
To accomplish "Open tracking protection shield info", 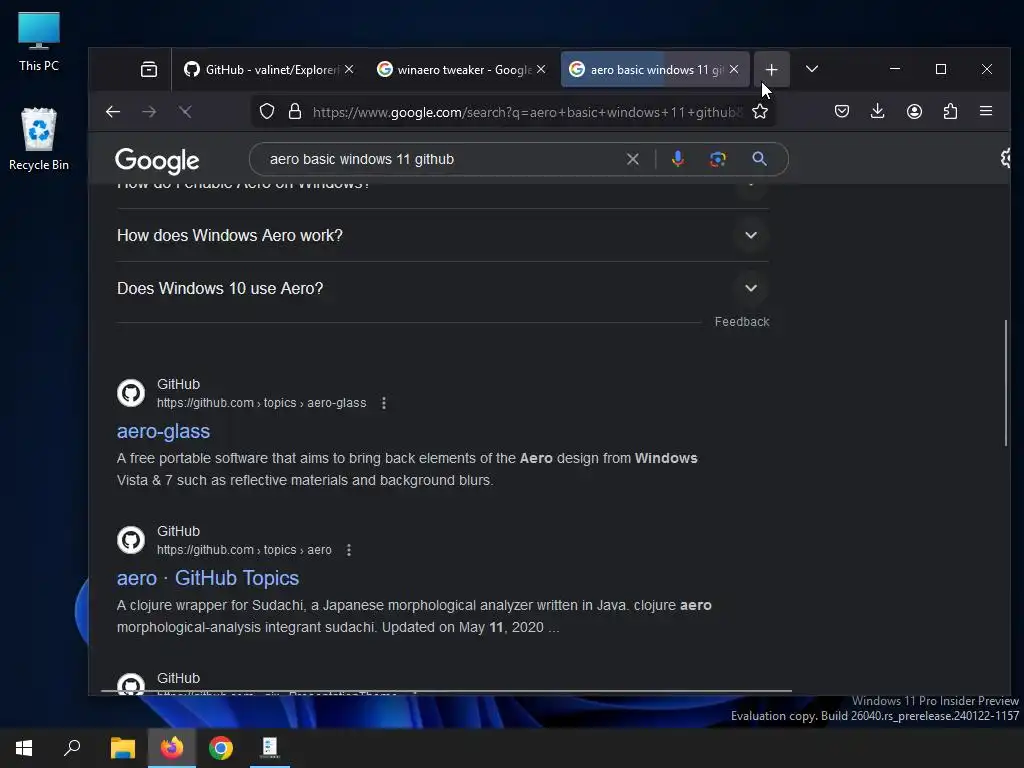I will click(x=266, y=112).
